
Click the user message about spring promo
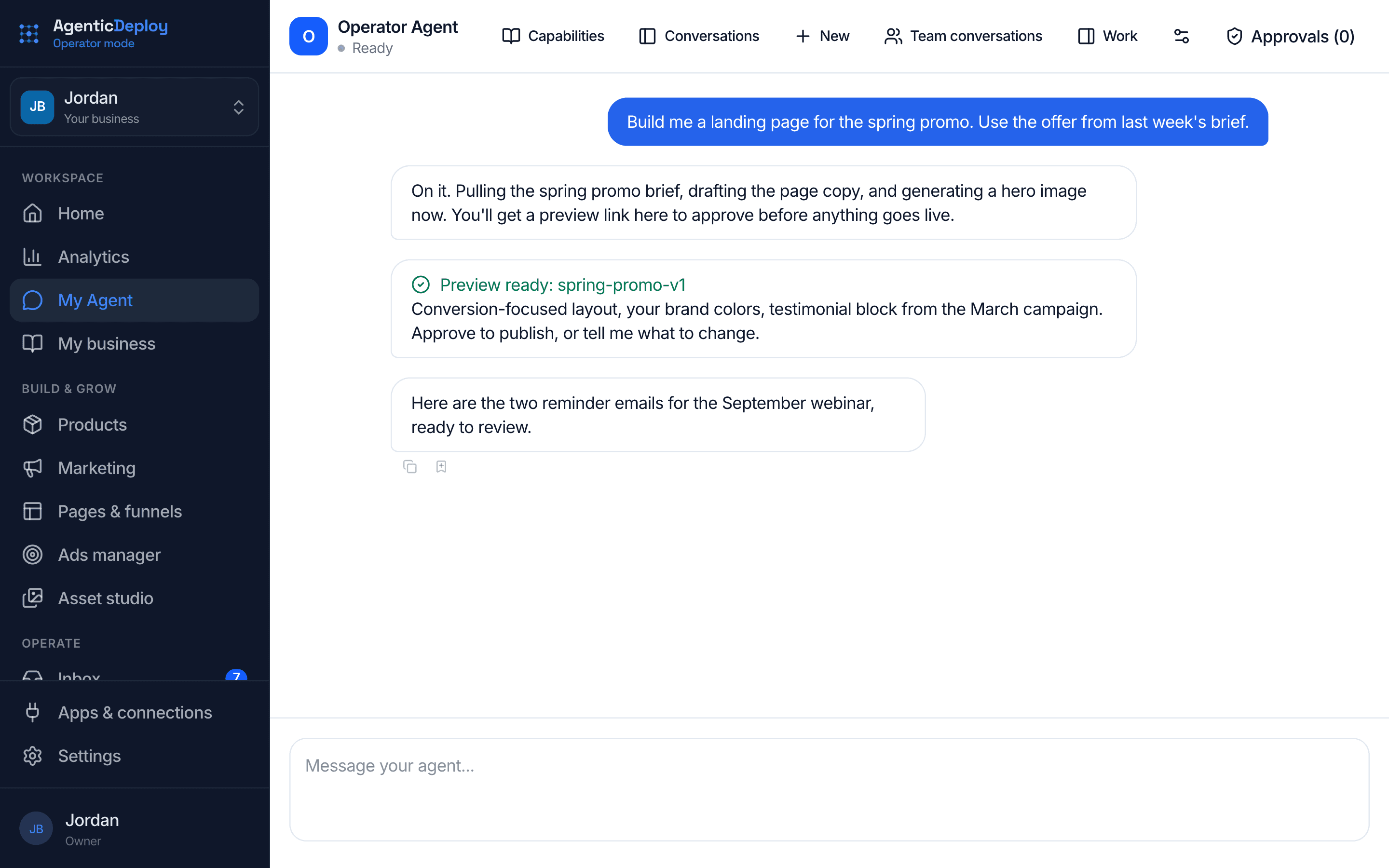pos(938,122)
